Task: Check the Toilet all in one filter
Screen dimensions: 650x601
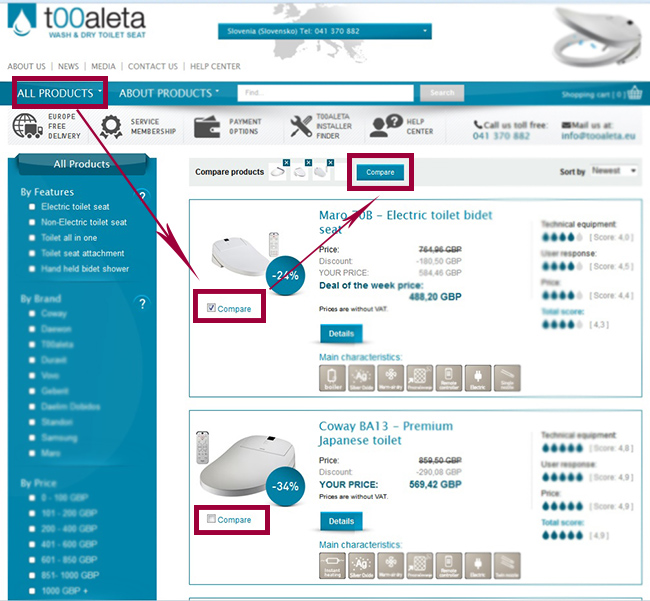Action: point(32,237)
